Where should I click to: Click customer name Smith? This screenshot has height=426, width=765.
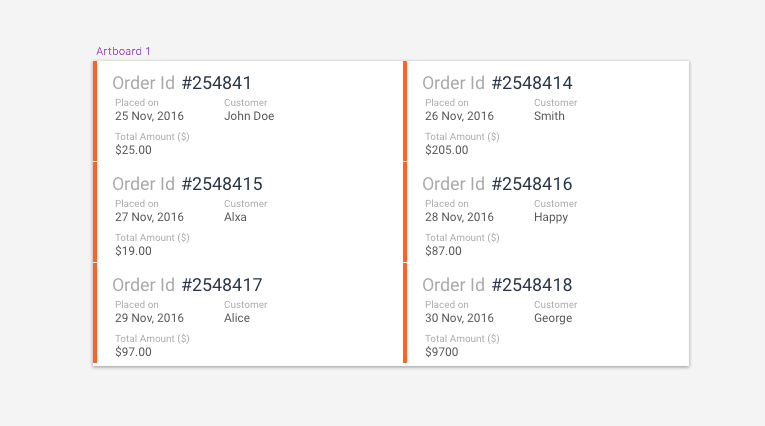point(549,116)
